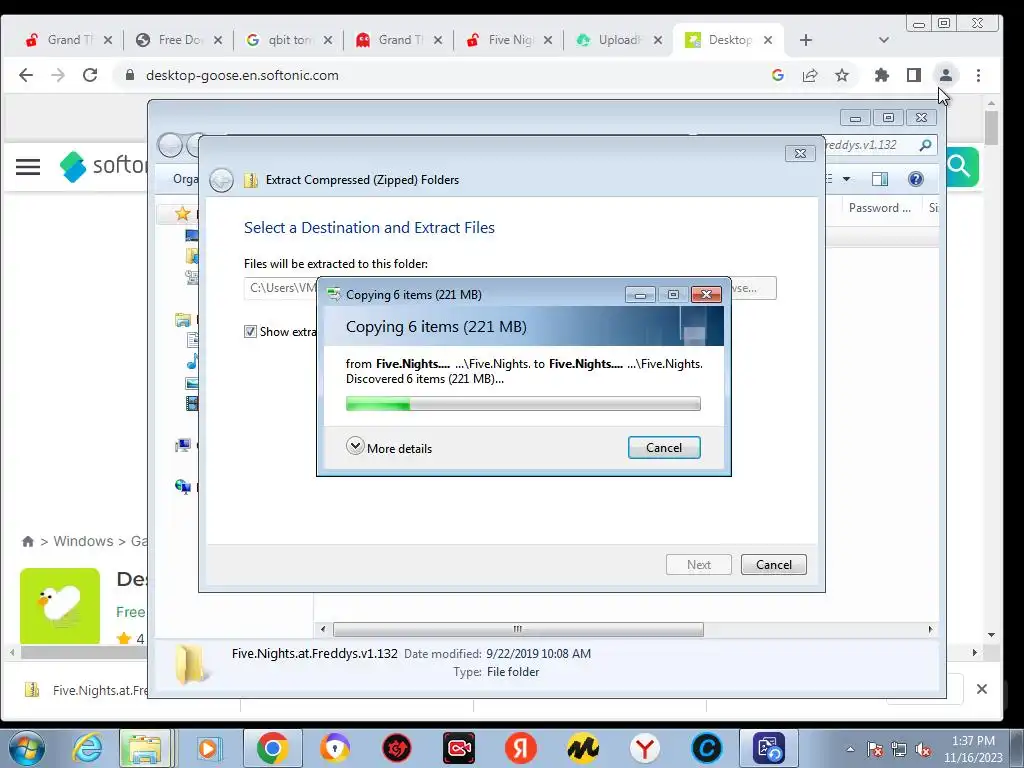The width and height of the screenshot is (1024, 768).
Task: Click the share page icon
Action: click(810, 75)
